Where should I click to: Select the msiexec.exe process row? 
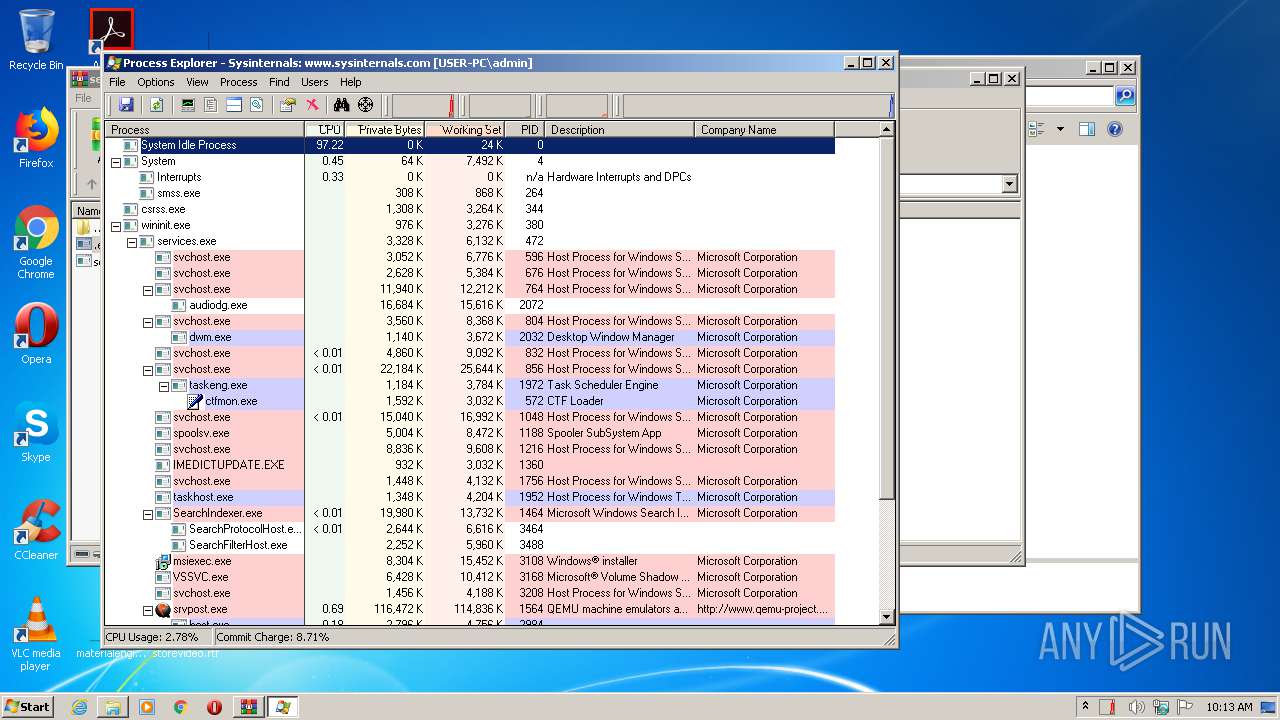point(470,561)
